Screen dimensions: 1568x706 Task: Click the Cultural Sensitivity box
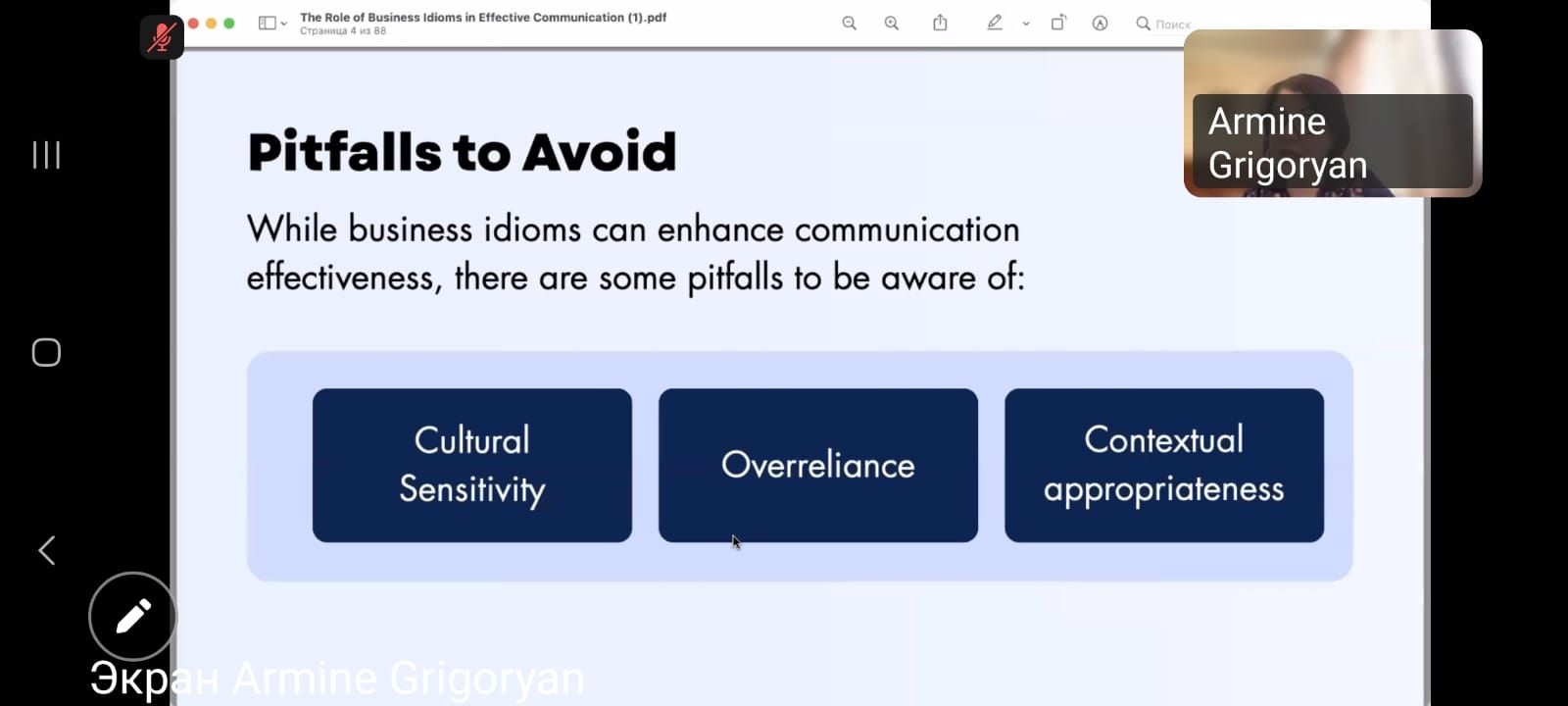coord(471,465)
